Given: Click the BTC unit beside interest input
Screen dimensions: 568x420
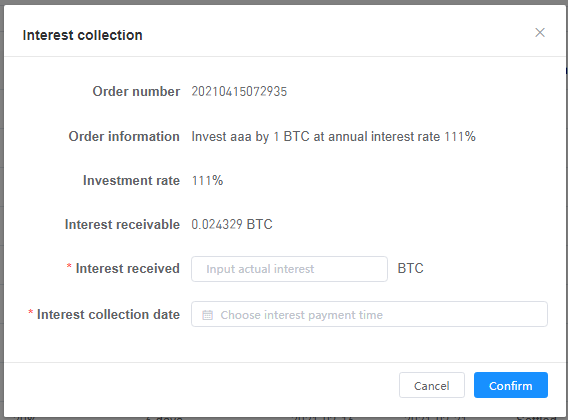Looking at the screenshot, I should 410,269.
